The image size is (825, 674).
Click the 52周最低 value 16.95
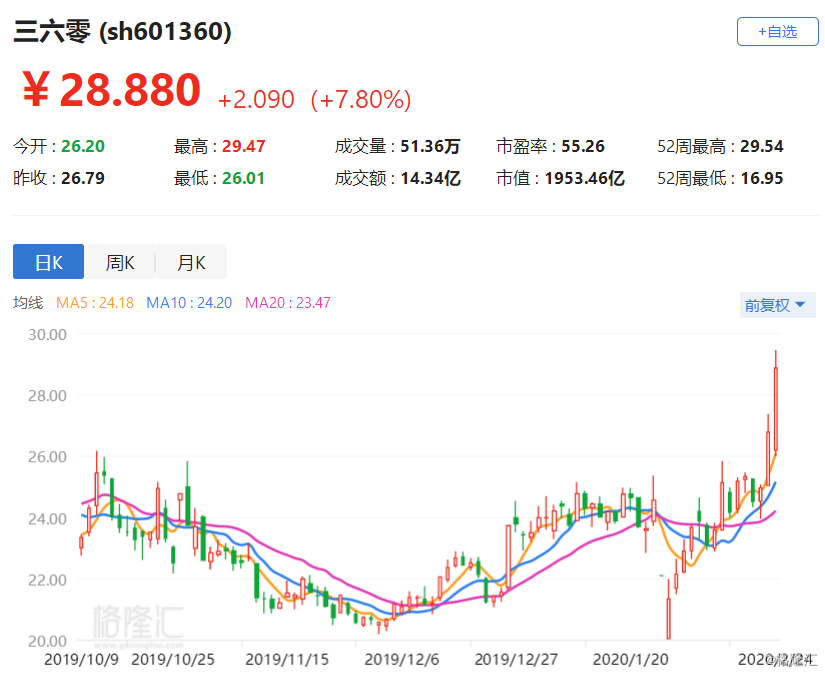click(x=762, y=178)
